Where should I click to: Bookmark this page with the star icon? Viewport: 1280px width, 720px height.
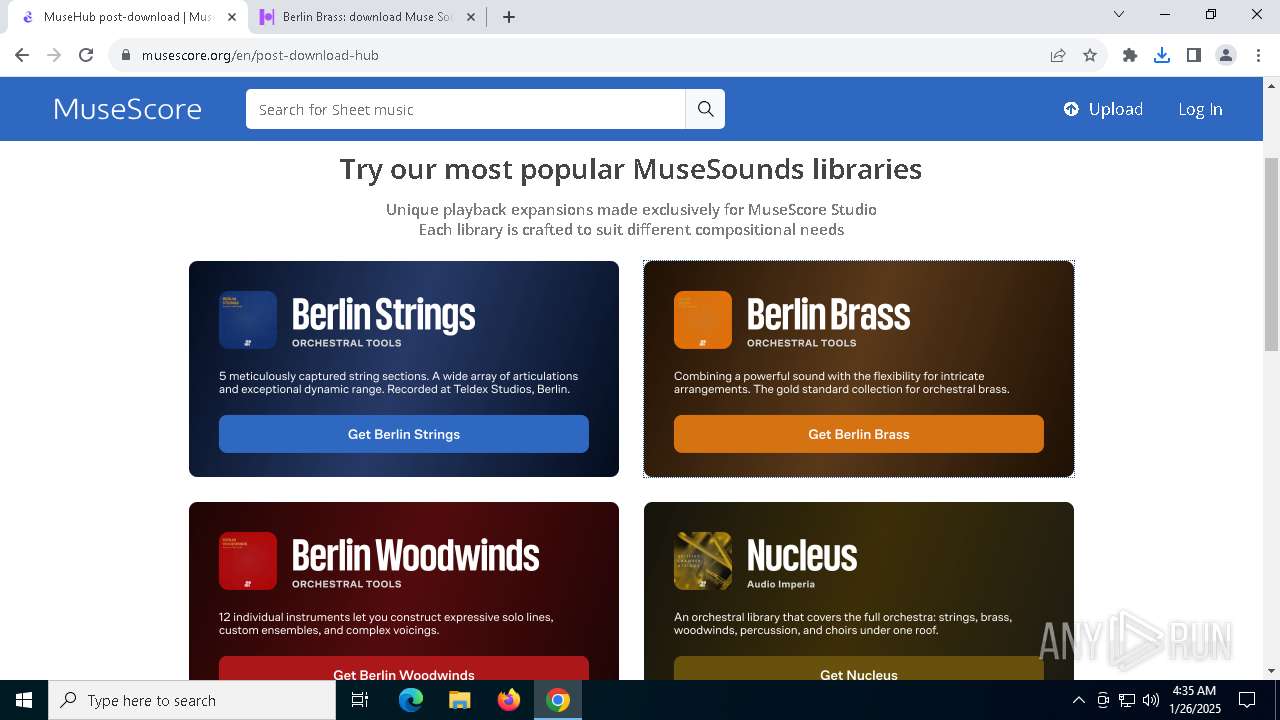pos(1090,55)
